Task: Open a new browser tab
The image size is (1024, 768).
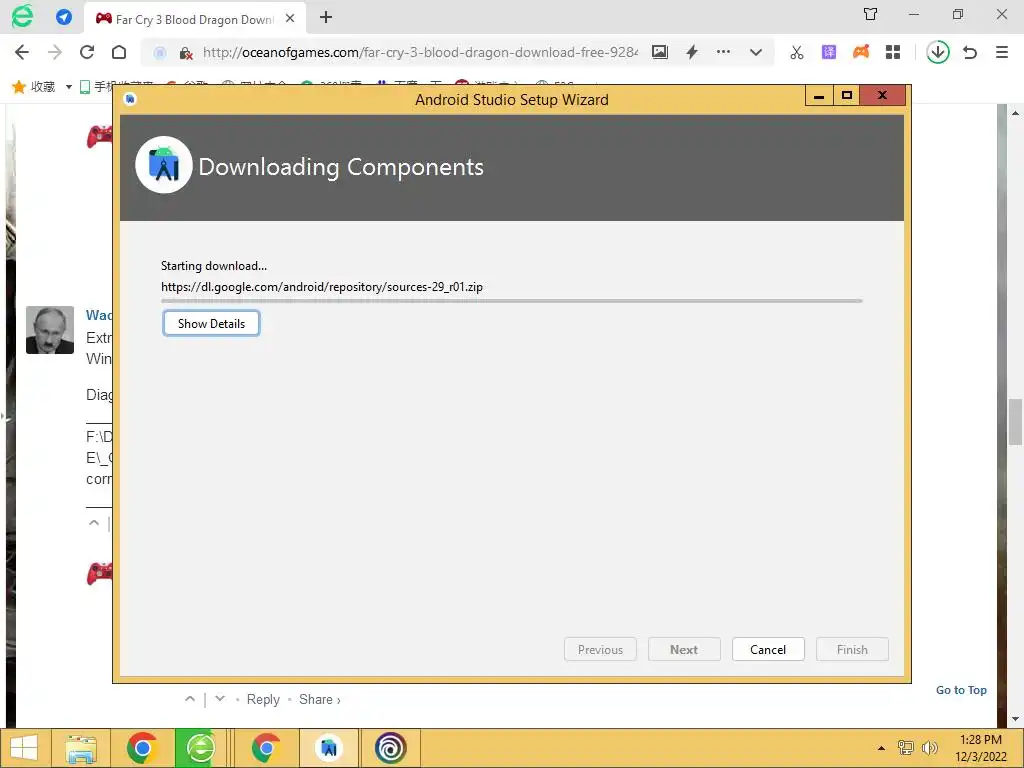Action: [x=326, y=18]
